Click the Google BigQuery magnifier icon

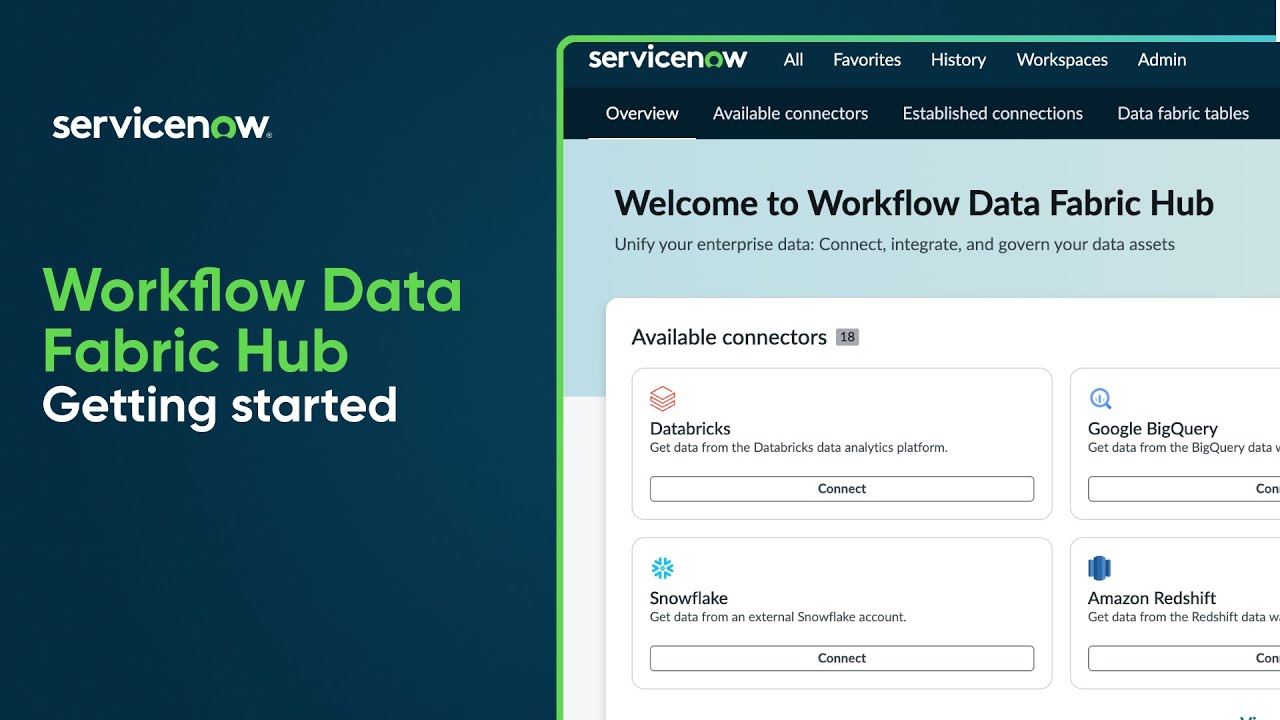pyautogui.click(x=1100, y=398)
